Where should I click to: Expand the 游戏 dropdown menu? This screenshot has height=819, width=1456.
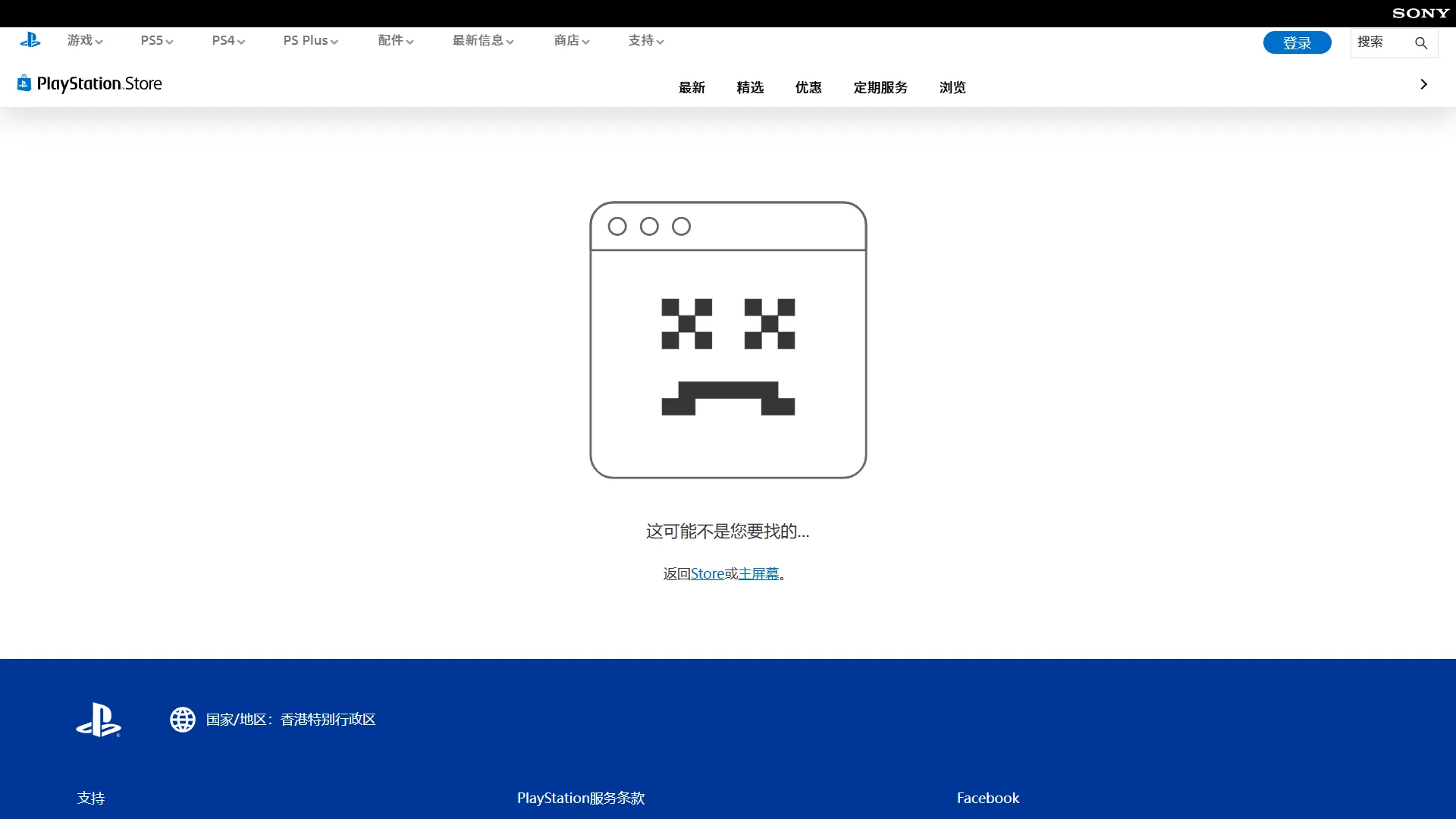(84, 40)
